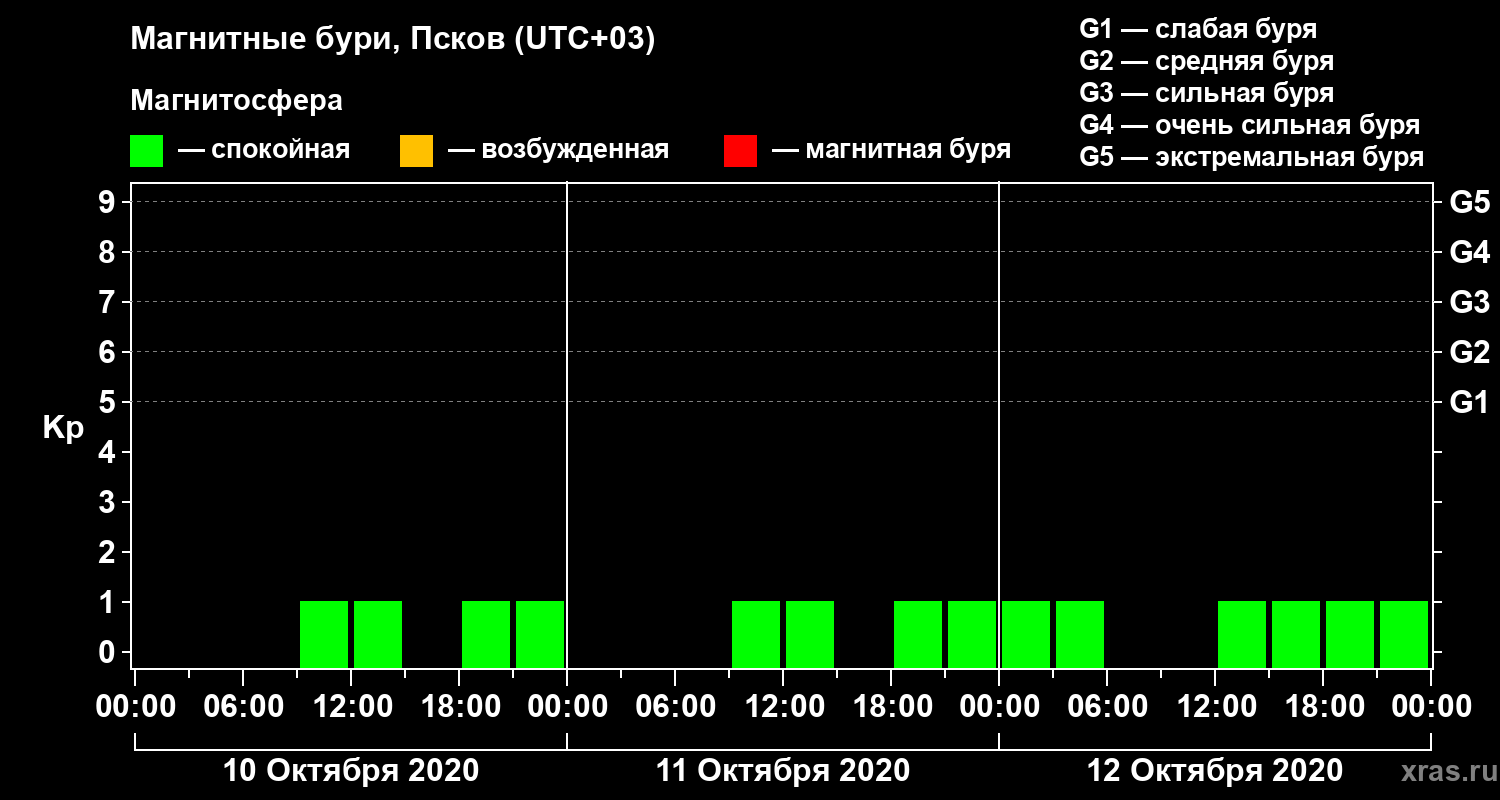This screenshot has width=1500, height=800.
Task: Click the 12:00 tick label for 11 October
Action: (783, 706)
